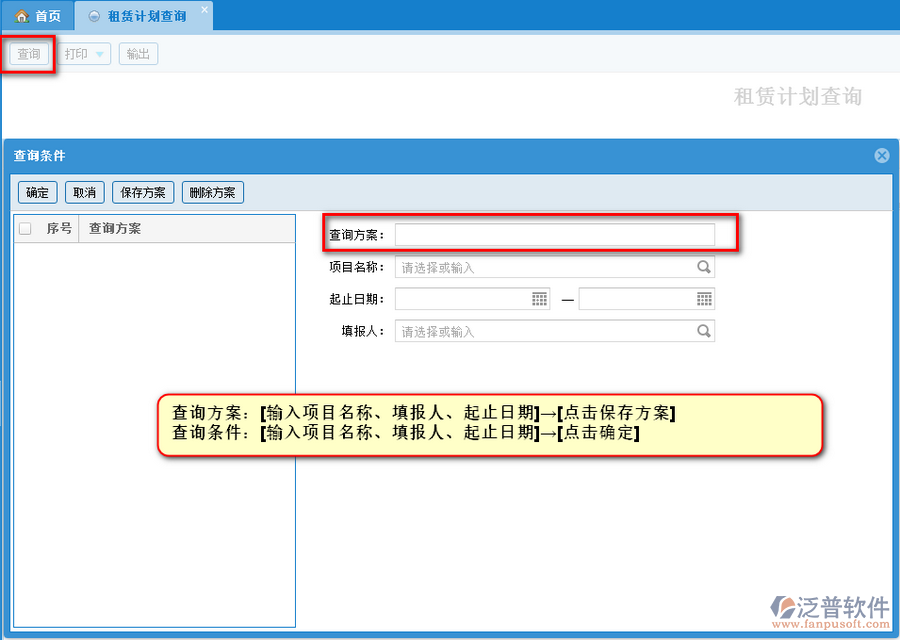Click the 输出 toolbar button
The width and height of the screenshot is (900, 640).
138,54
